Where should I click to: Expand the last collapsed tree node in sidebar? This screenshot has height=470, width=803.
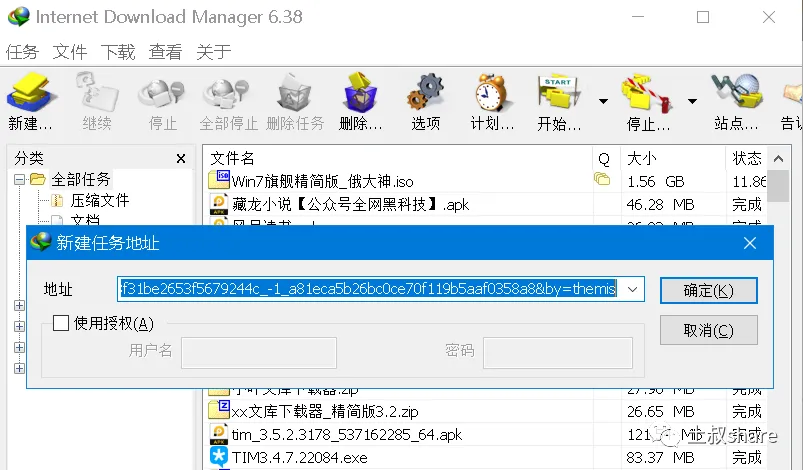click(x=19, y=368)
